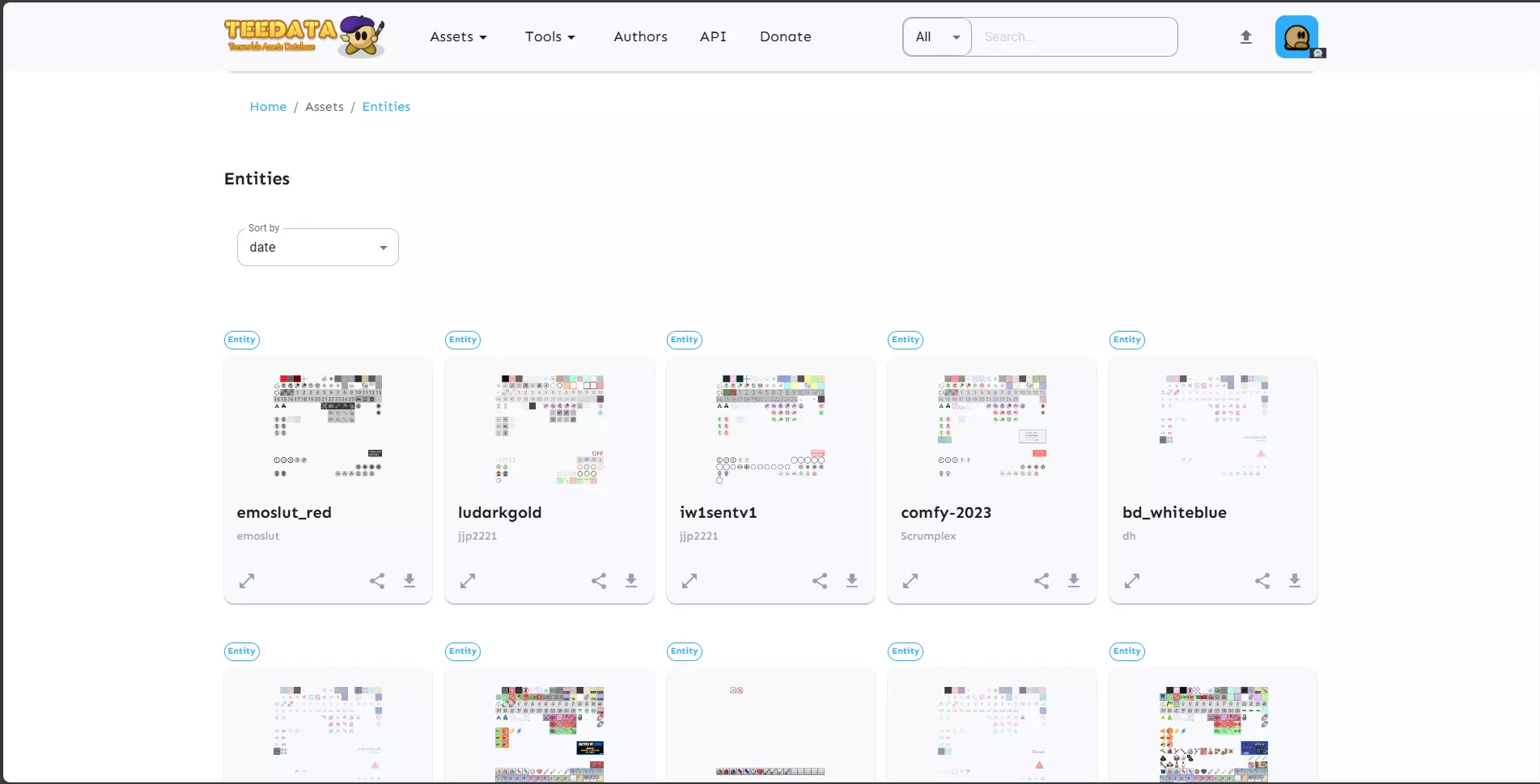The width and height of the screenshot is (1540, 784).
Task: Go to the Authors page
Action: [x=641, y=36]
